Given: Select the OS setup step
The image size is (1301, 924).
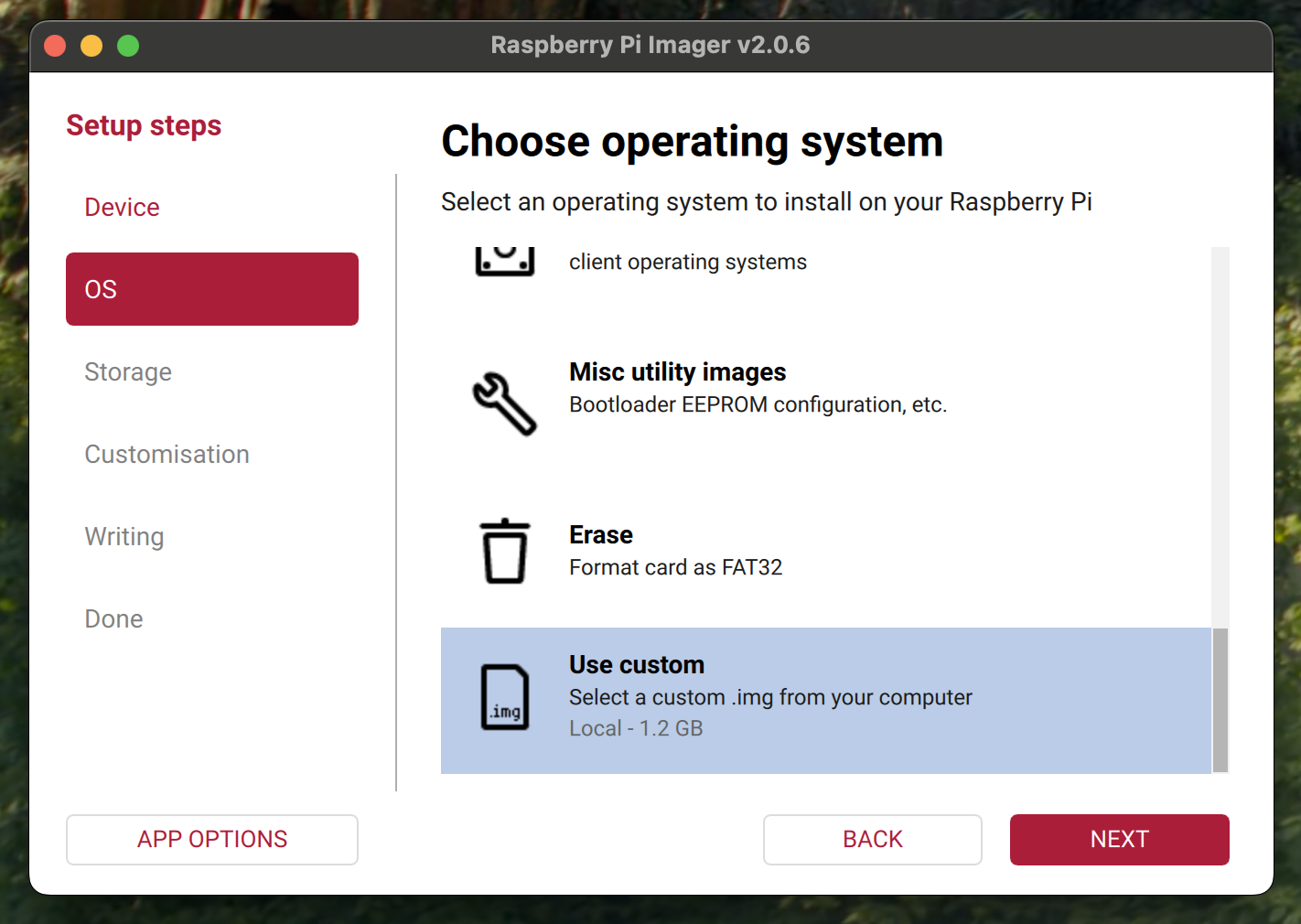Looking at the screenshot, I should point(212,289).
